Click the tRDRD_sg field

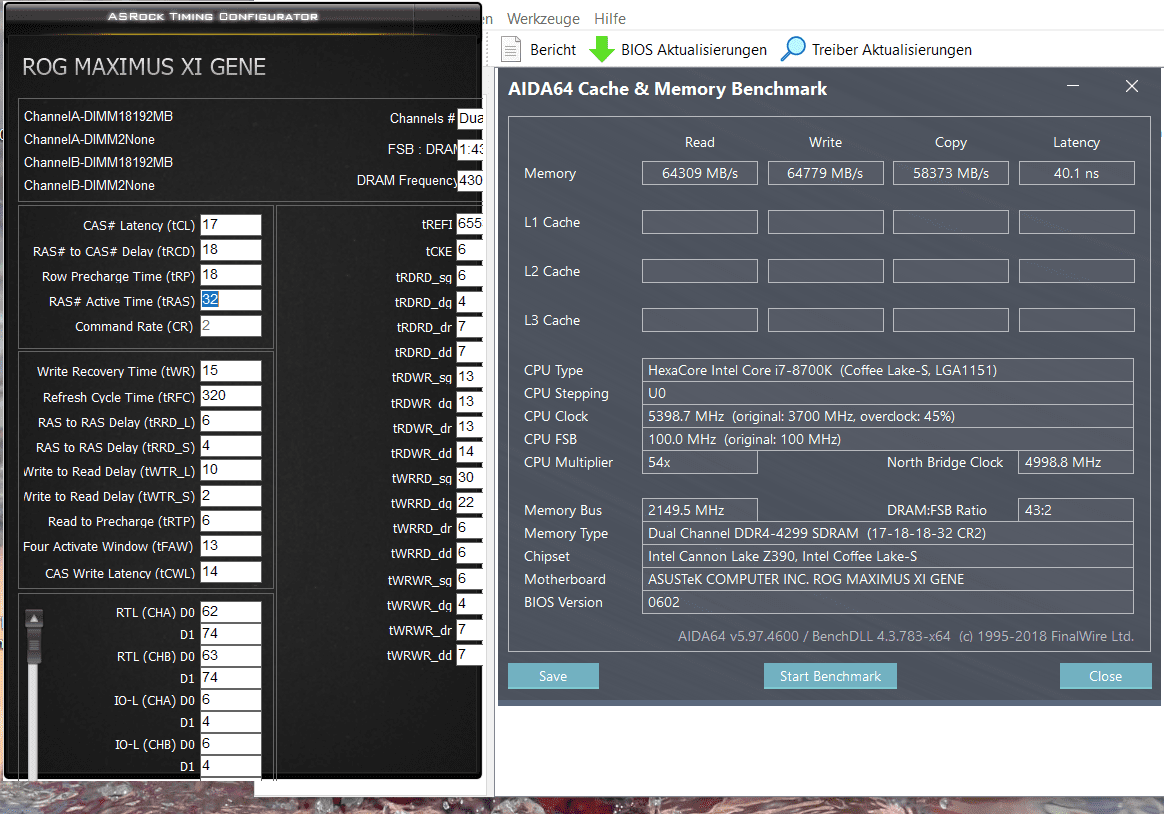pos(469,276)
